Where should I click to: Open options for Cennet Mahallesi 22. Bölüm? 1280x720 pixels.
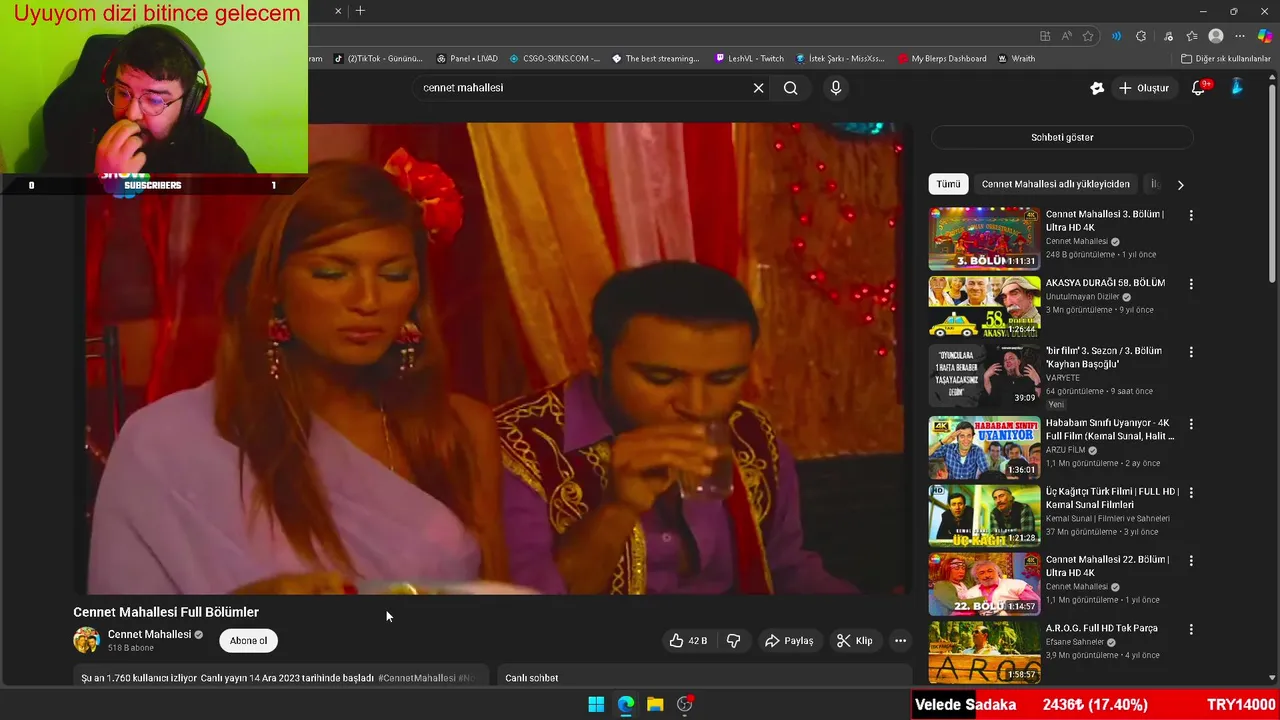click(1190, 560)
